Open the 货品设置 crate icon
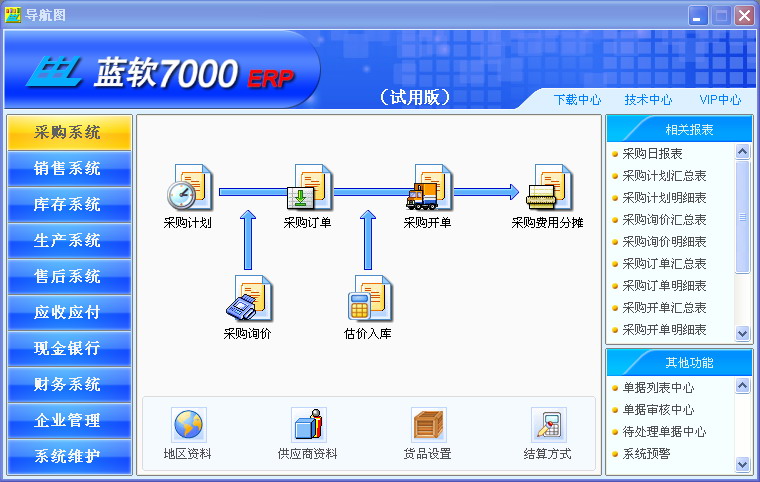This screenshot has width=760, height=482. click(x=427, y=426)
